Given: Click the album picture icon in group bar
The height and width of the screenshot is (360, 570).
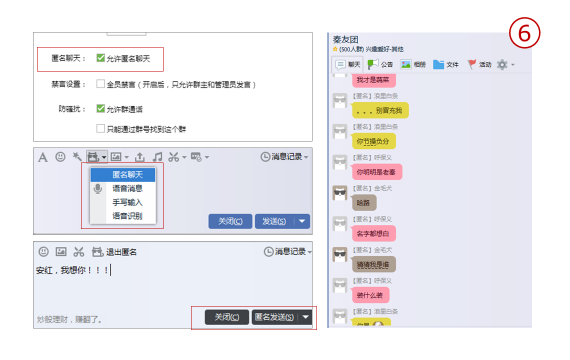Looking at the screenshot, I should 406,64.
